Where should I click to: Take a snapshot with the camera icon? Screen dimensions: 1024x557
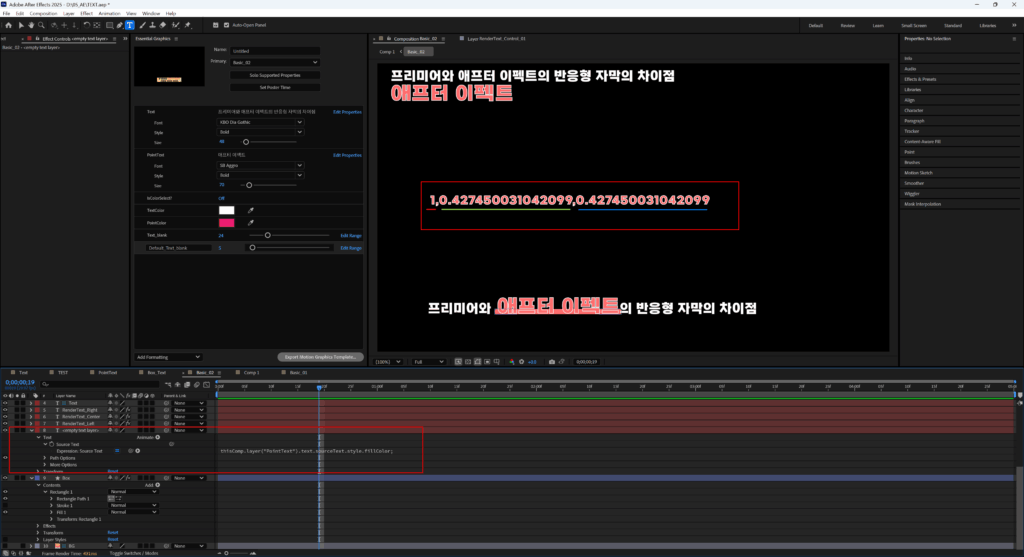552,362
